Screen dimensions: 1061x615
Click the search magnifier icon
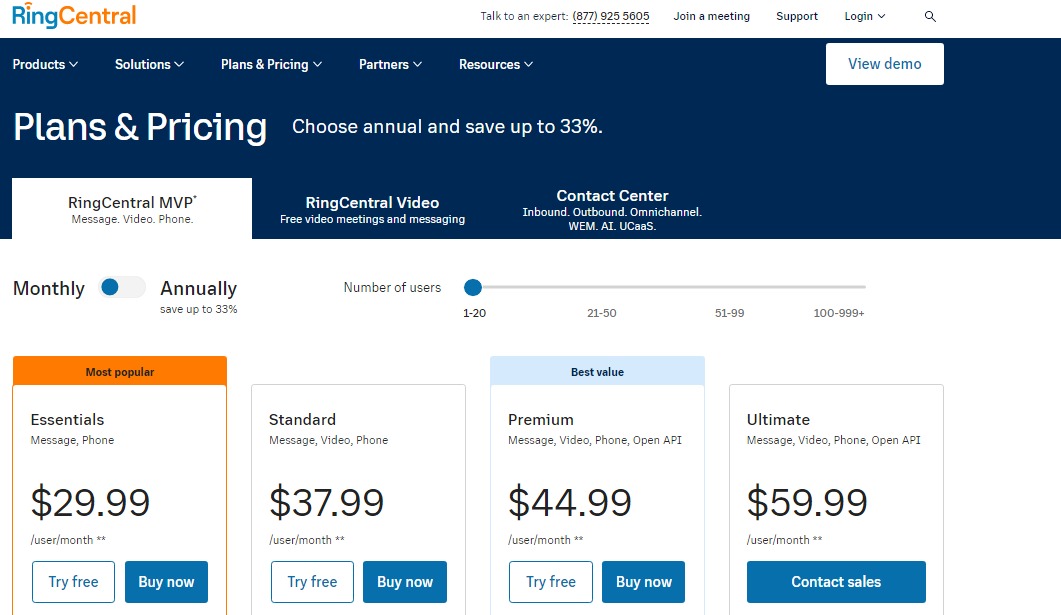930,16
